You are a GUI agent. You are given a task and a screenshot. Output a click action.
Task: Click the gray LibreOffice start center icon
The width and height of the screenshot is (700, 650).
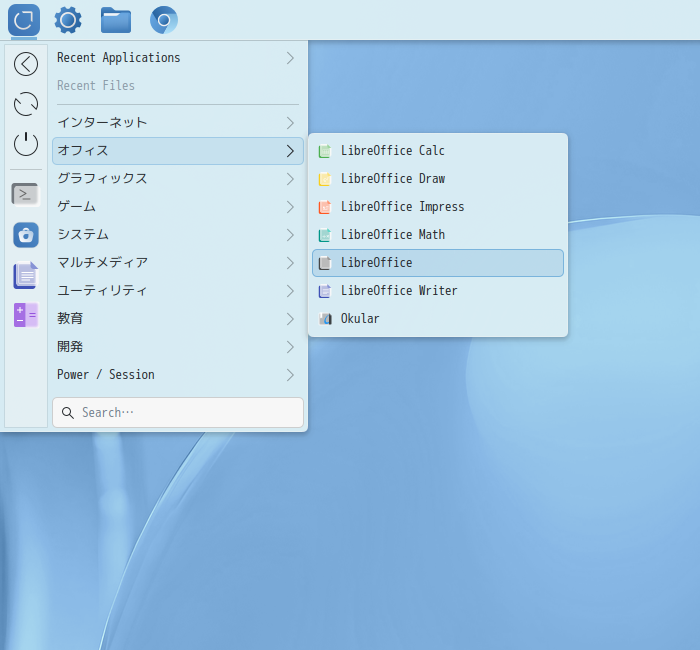click(325, 263)
